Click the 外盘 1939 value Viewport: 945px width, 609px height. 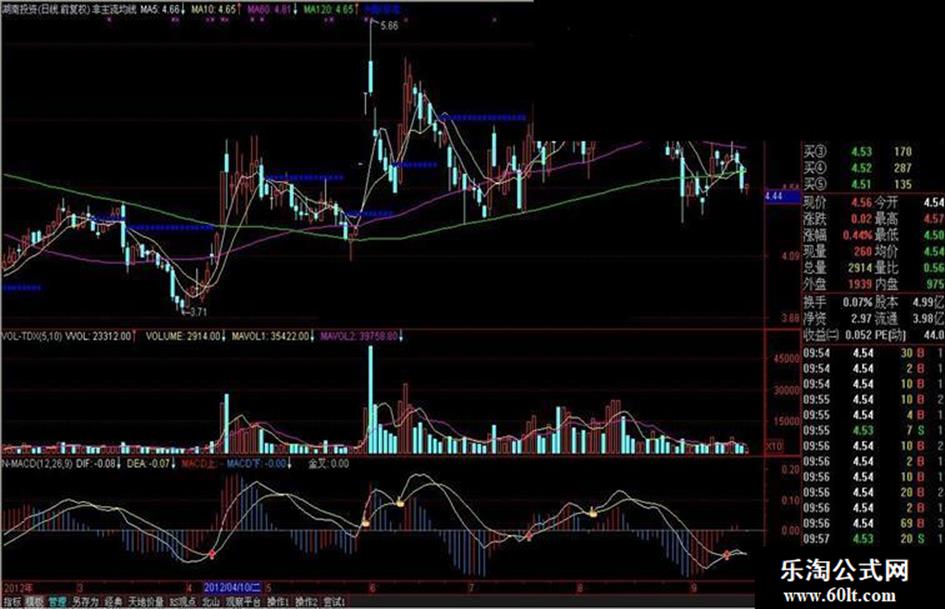[x=859, y=284]
